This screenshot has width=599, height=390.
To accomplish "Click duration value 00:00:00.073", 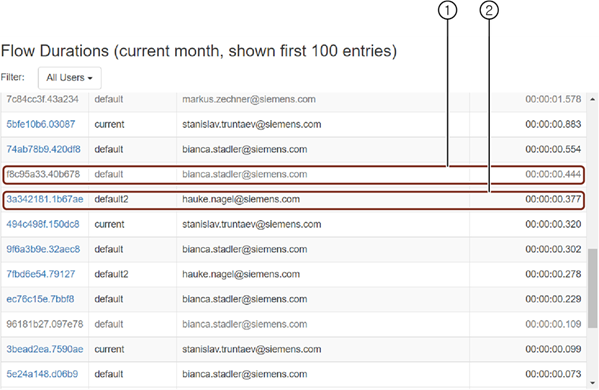I will coord(553,374).
